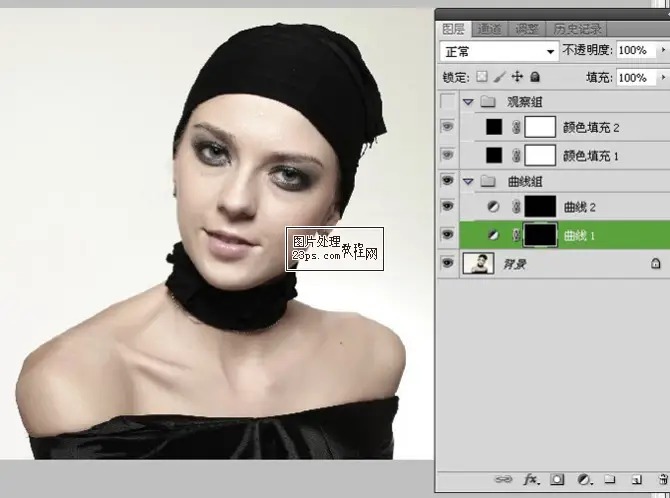Create new fill or adjustment layer
The width and height of the screenshot is (670, 498).
(x=584, y=481)
